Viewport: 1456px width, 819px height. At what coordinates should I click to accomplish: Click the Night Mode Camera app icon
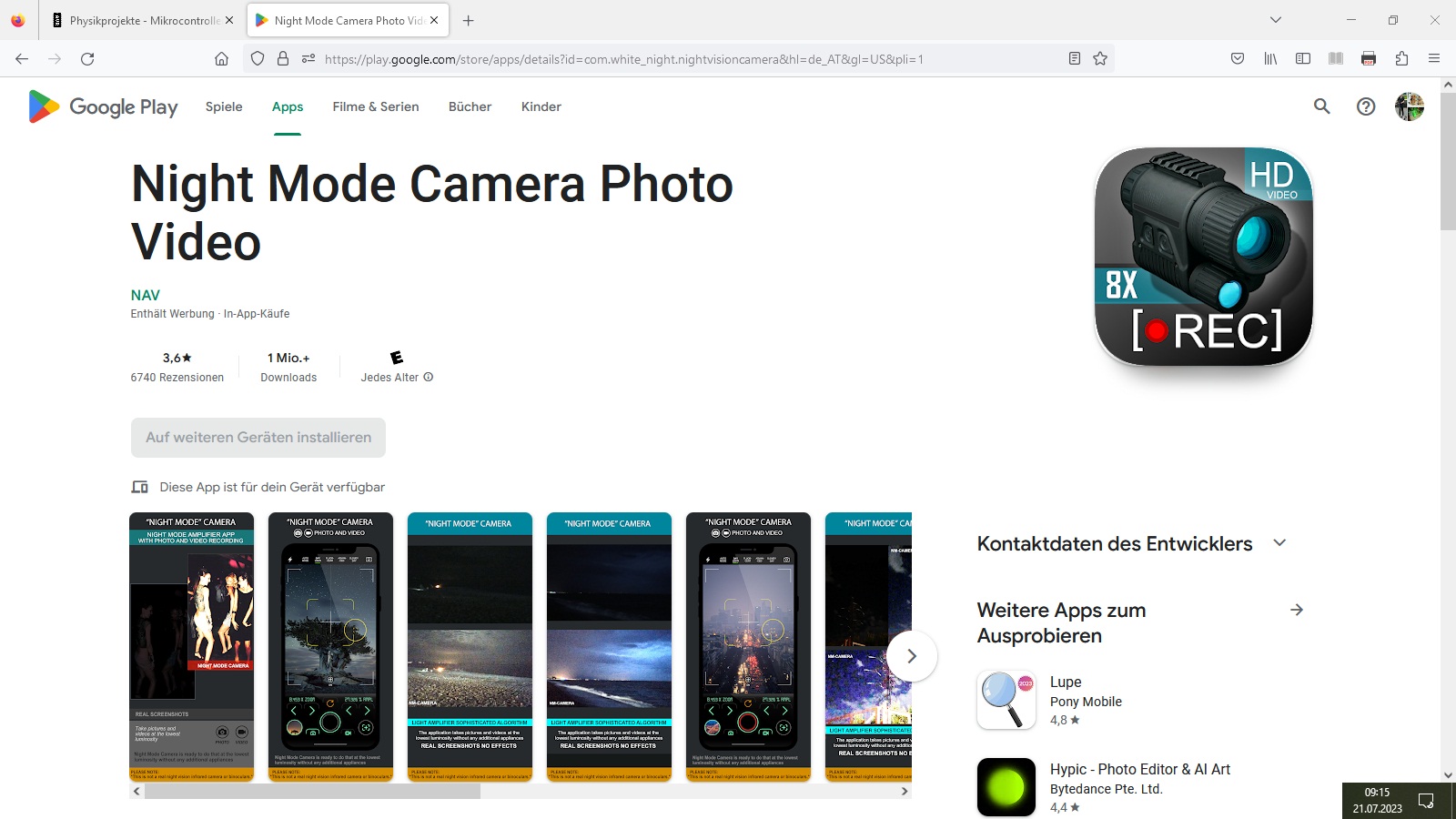(1203, 257)
